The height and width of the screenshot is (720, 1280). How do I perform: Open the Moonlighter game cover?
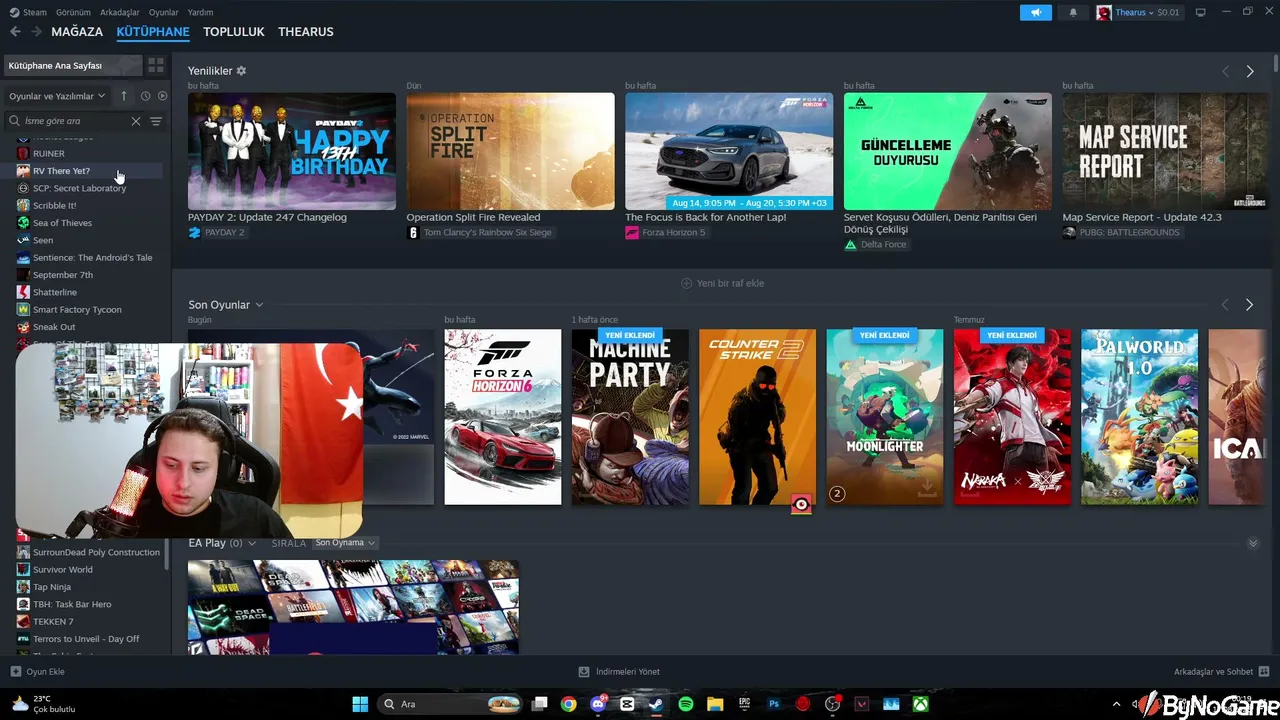click(x=885, y=417)
